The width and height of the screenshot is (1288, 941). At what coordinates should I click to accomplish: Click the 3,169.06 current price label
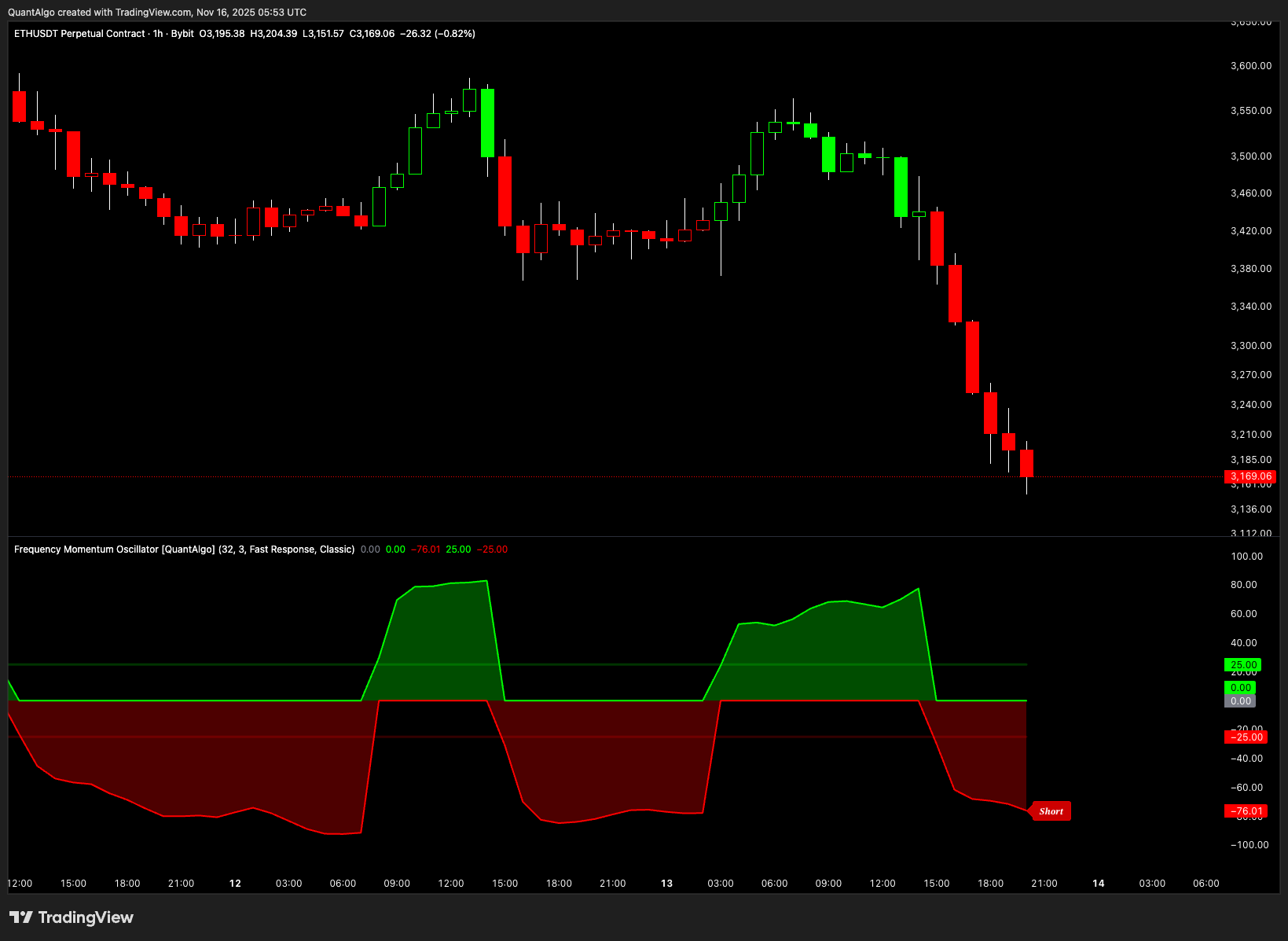(1251, 476)
